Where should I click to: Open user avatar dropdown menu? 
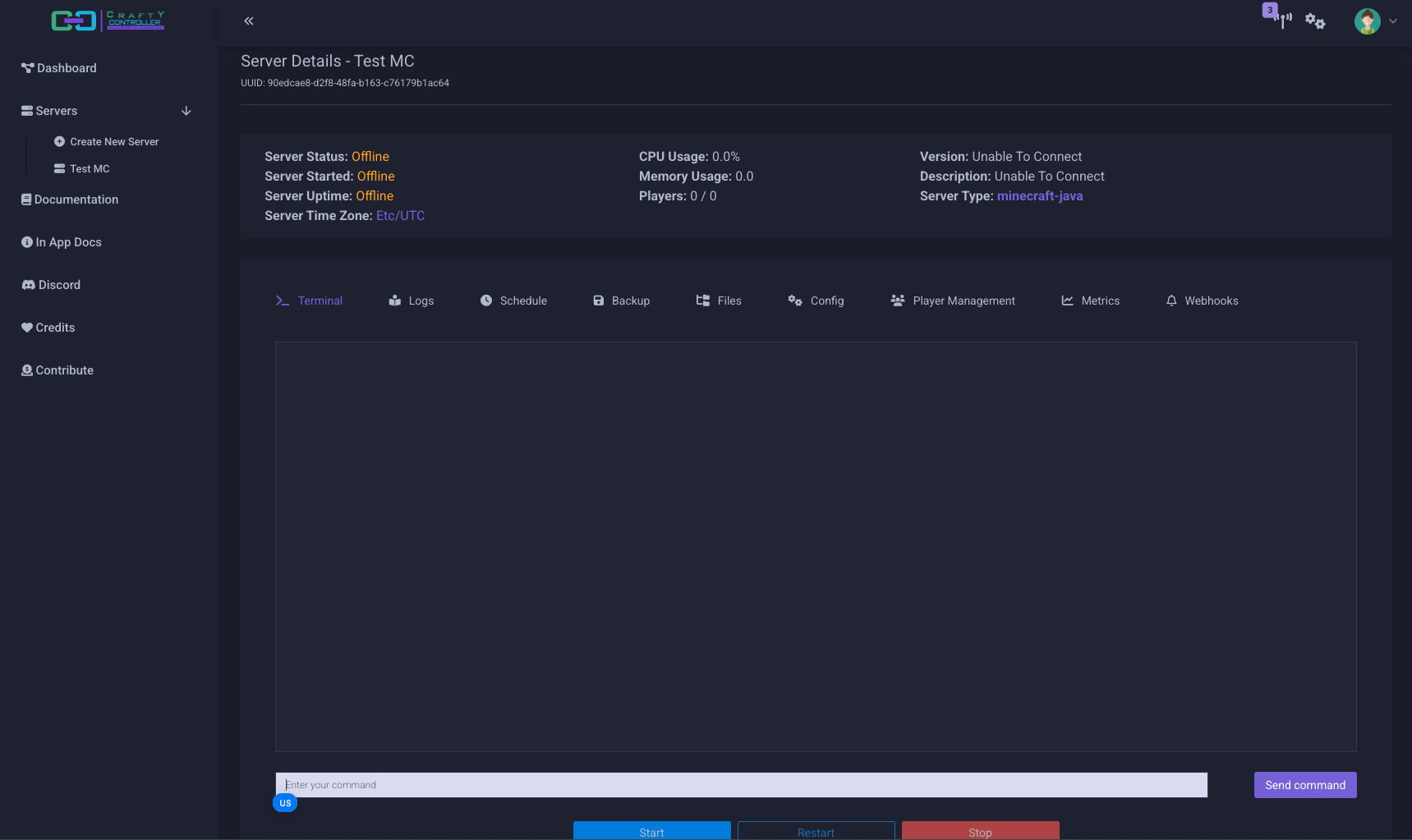(1375, 21)
